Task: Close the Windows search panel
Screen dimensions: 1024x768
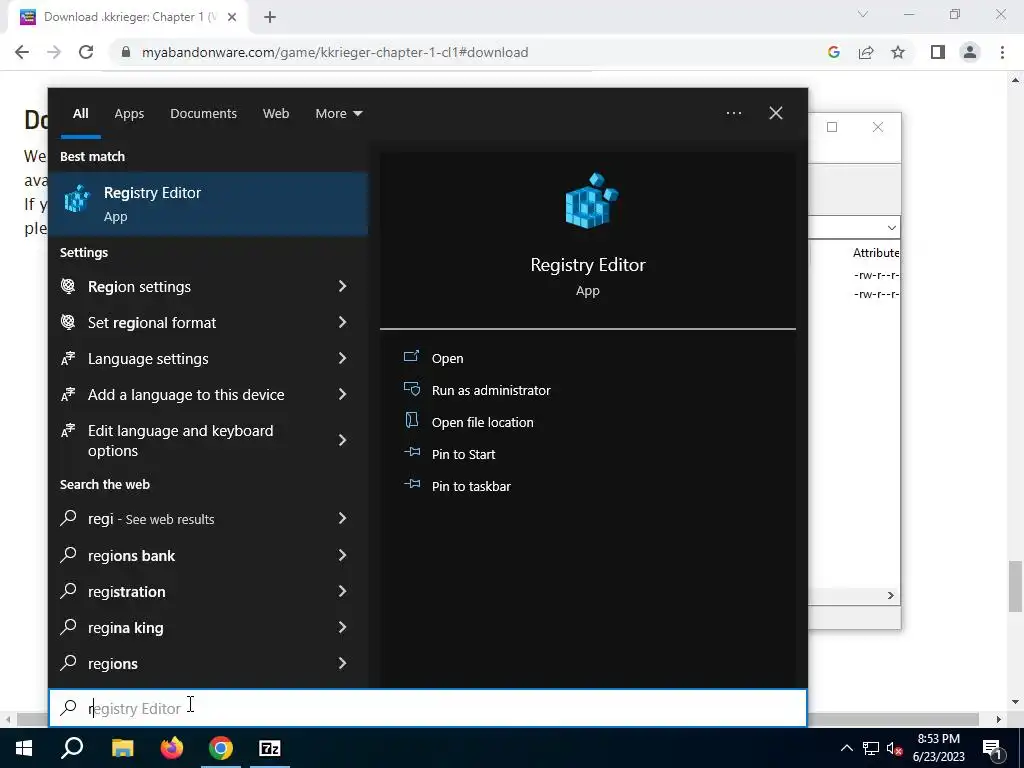Action: [x=776, y=113]
